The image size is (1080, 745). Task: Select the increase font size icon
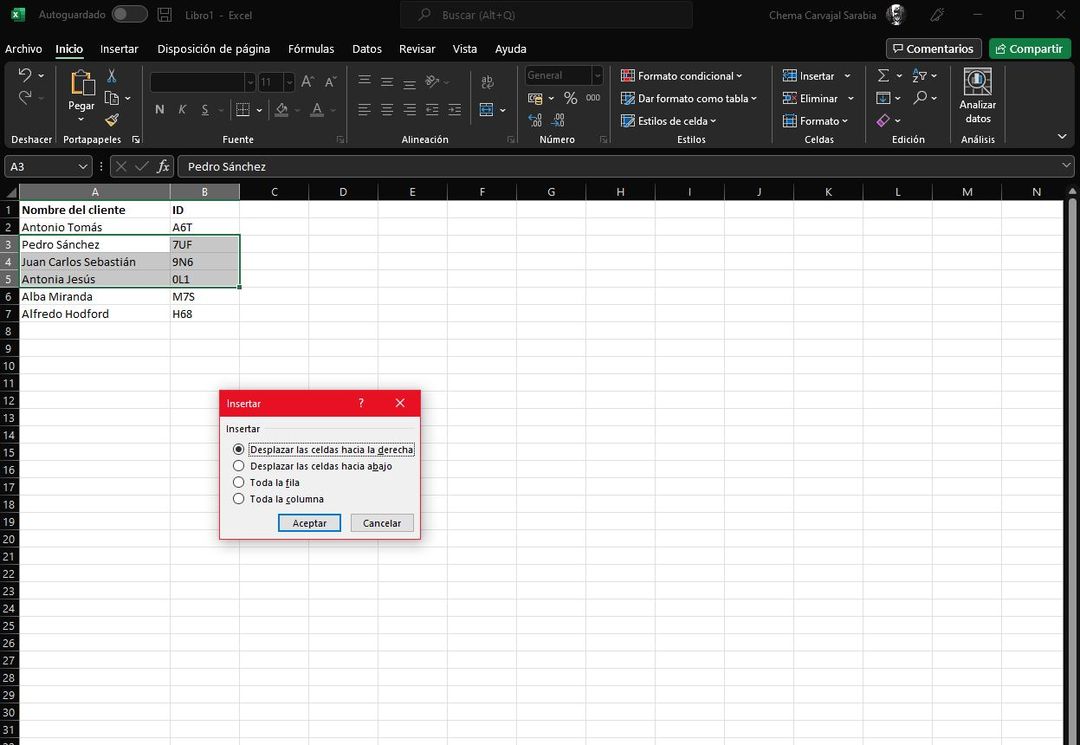(x=307, y=80)
